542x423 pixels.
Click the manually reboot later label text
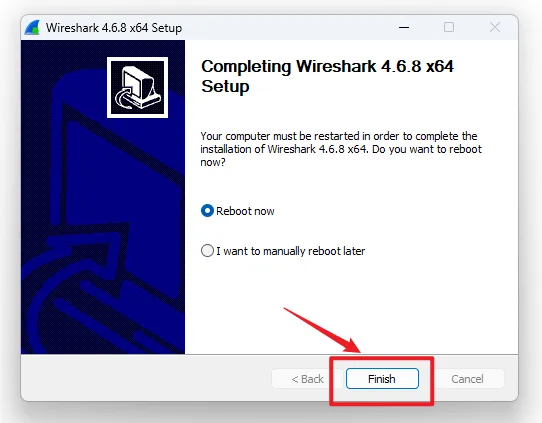(291, 251)
